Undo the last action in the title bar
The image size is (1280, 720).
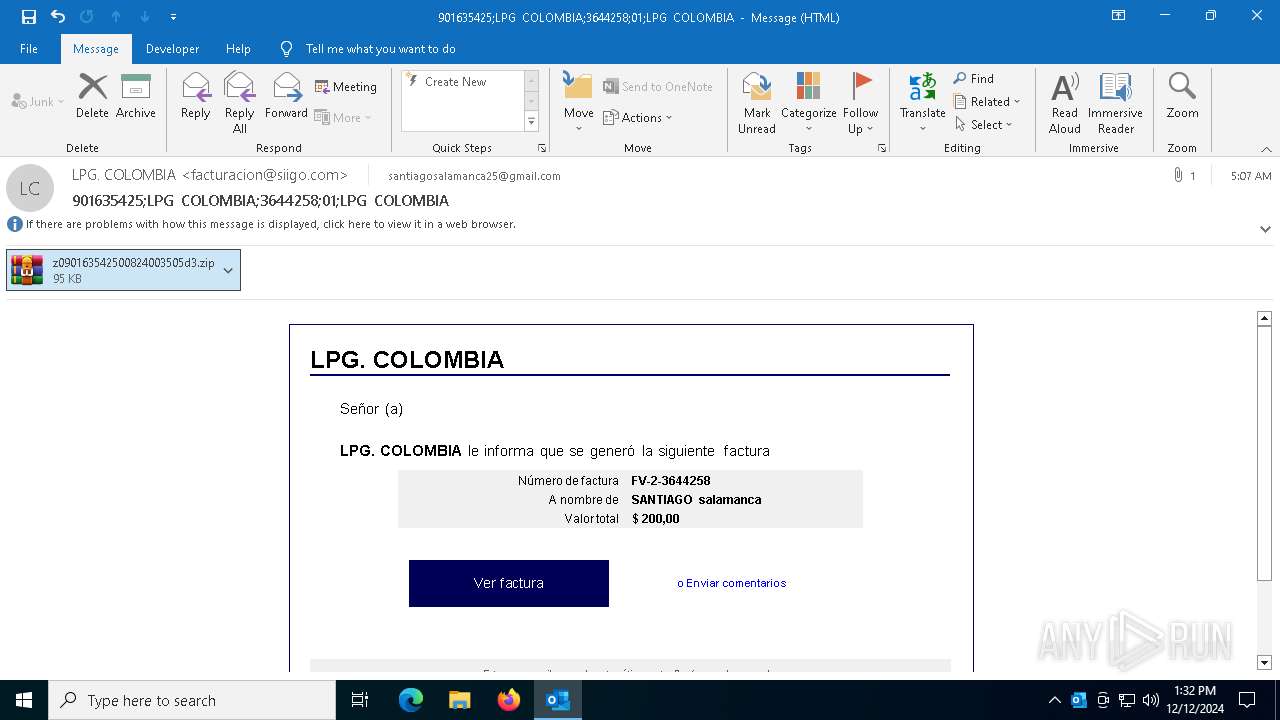click(x=57, y=17)
